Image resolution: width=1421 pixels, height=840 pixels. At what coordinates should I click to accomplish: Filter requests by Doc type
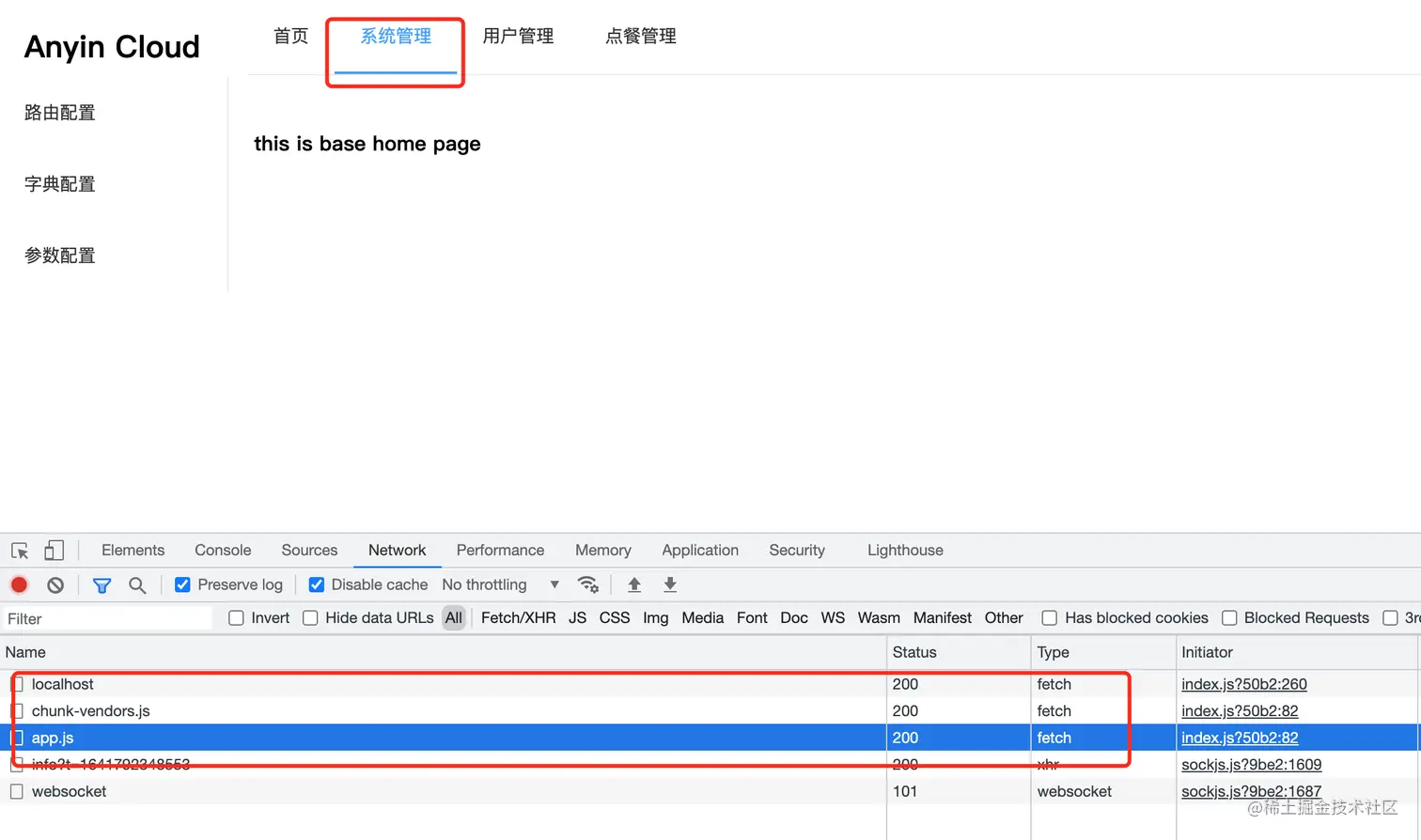(794, 617)
